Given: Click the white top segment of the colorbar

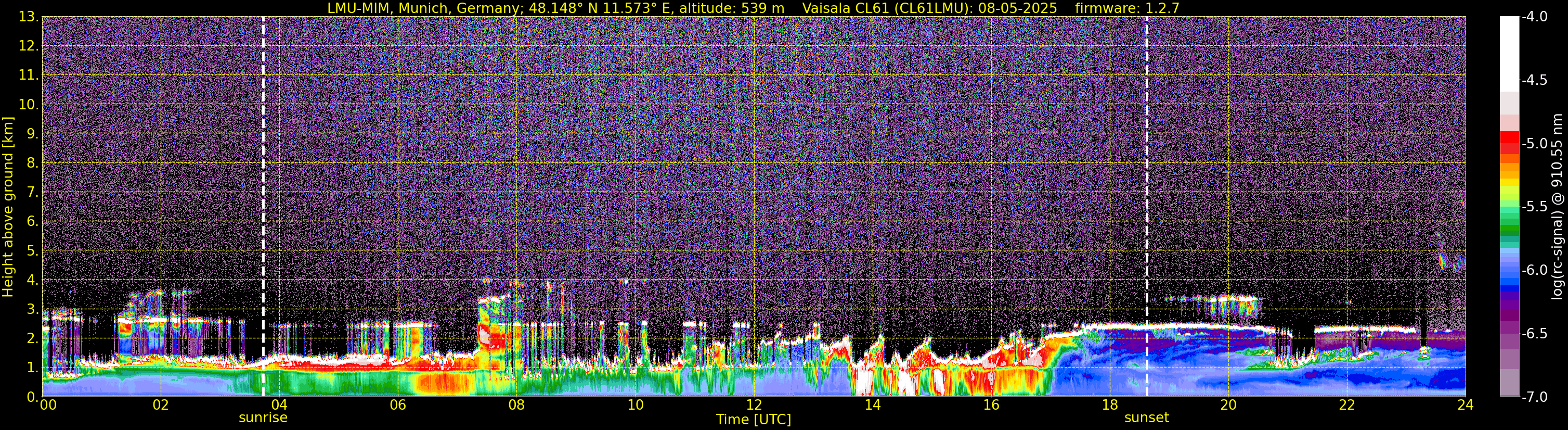Looking at the screenshot, I should click(1509, 54).
